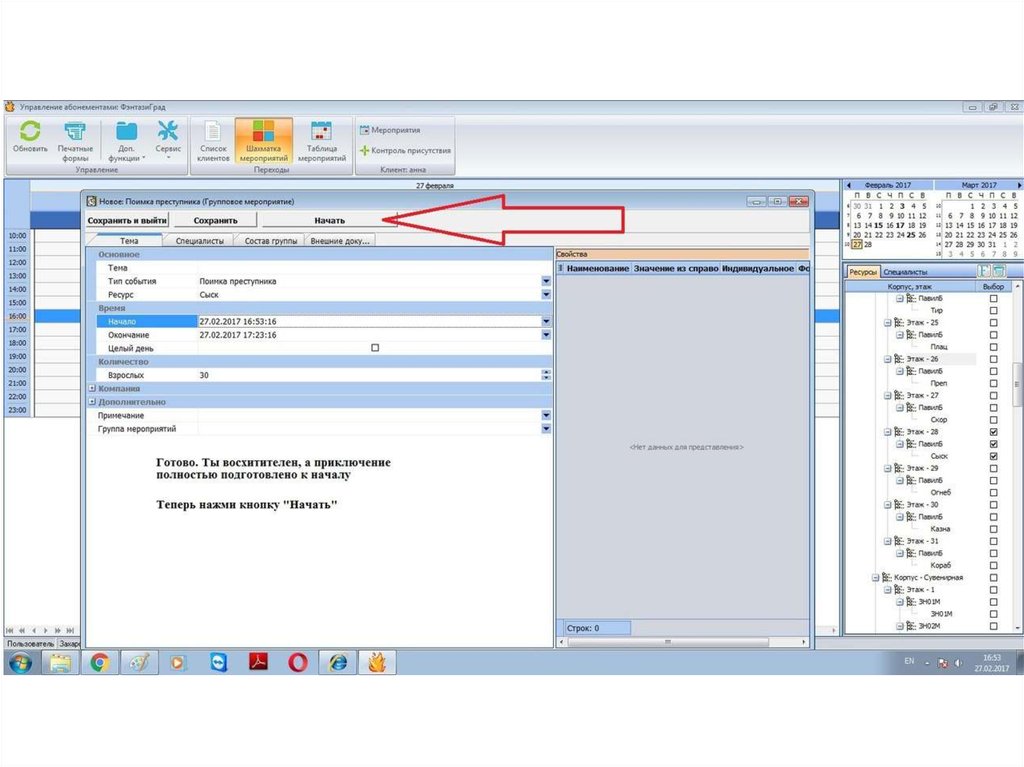Click the Обновить refresh icon
The width and height of the screenshot is (1024, 767).
(x=30, y=138)
